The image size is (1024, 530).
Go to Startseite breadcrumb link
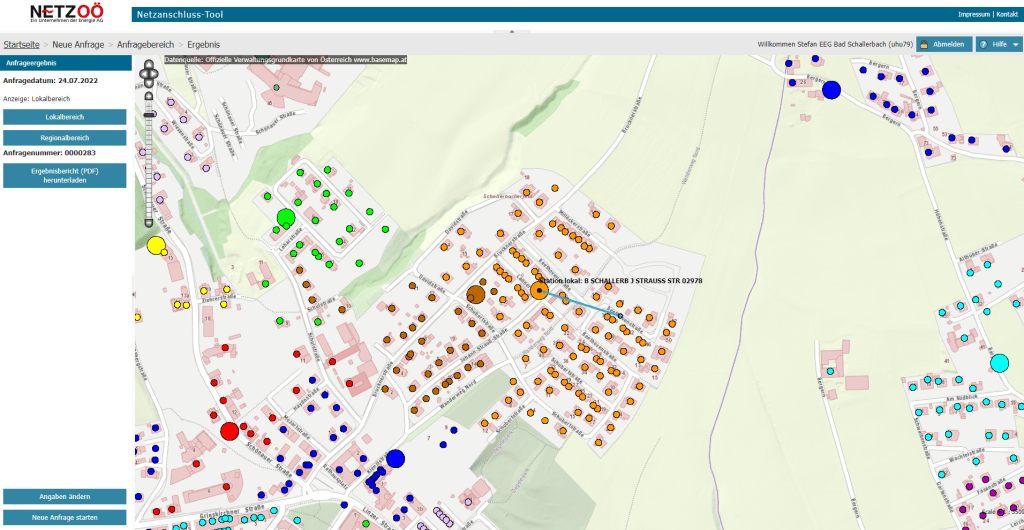22,45
